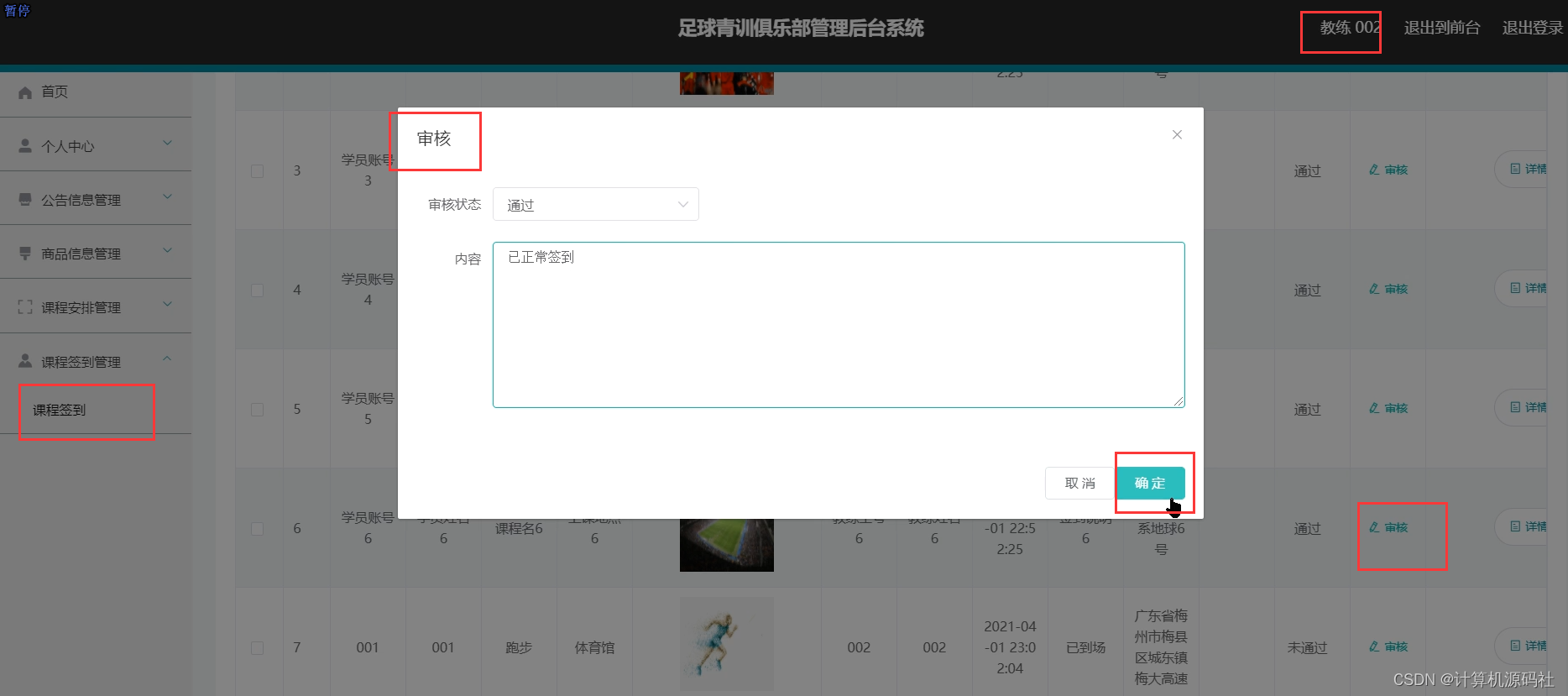Expand 商品信息管理 with its chevron
Viewport: 1568px width, 696px height.
[168, 250]
